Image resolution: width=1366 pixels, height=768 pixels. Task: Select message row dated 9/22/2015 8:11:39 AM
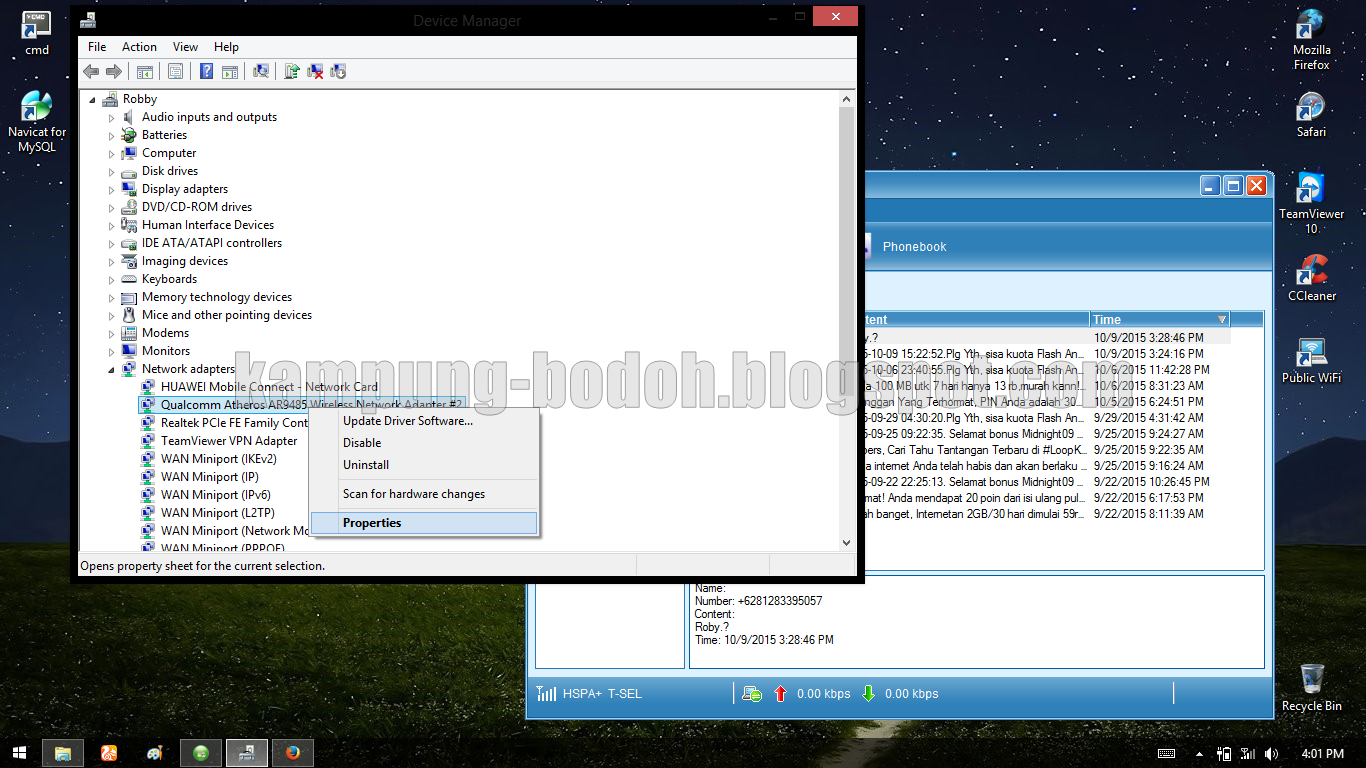coord(1045,514)
